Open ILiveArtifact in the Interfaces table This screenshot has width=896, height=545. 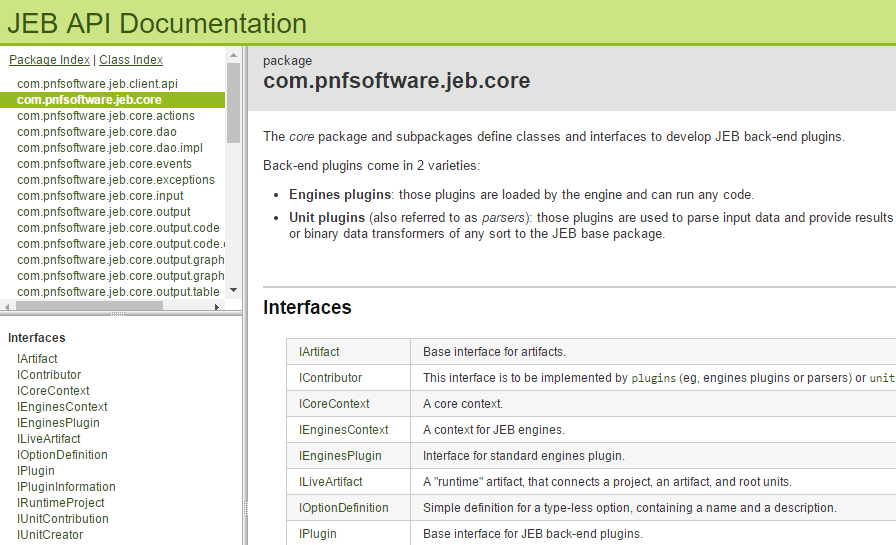click(330, 482)
